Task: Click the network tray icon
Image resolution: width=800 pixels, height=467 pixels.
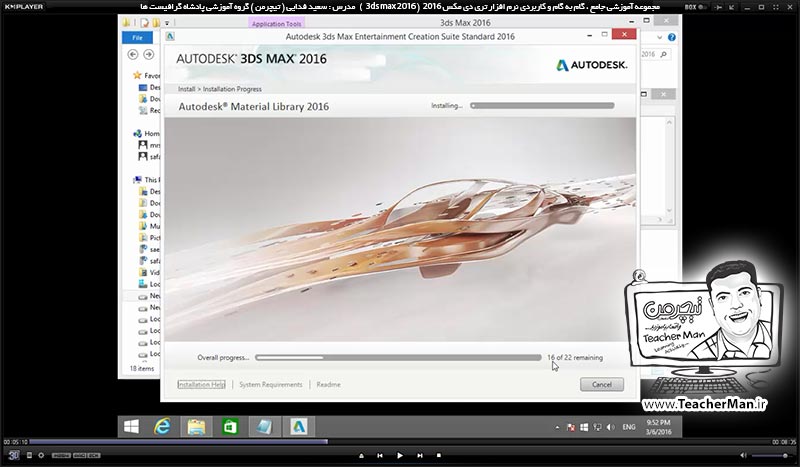Action: tap(597, 427)
